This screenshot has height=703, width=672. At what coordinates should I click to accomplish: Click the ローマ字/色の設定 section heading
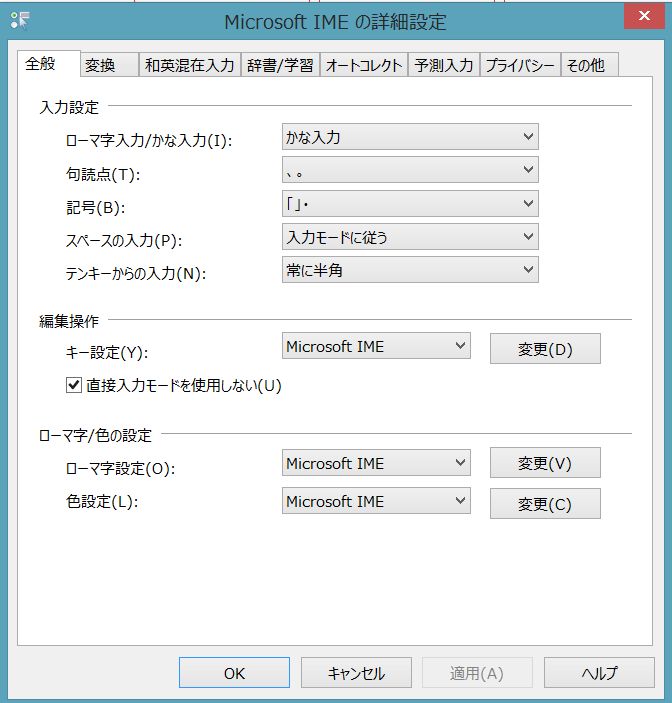coord(95,435)
